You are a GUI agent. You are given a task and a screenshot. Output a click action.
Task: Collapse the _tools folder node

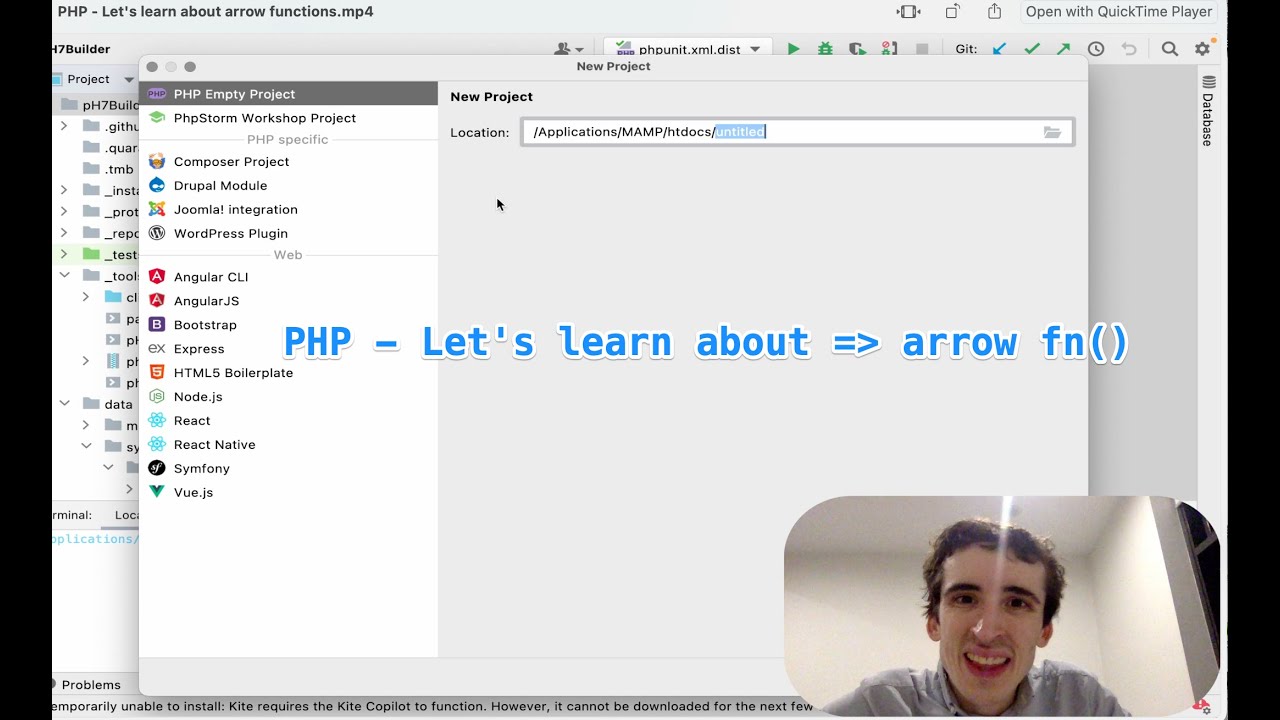64,276
